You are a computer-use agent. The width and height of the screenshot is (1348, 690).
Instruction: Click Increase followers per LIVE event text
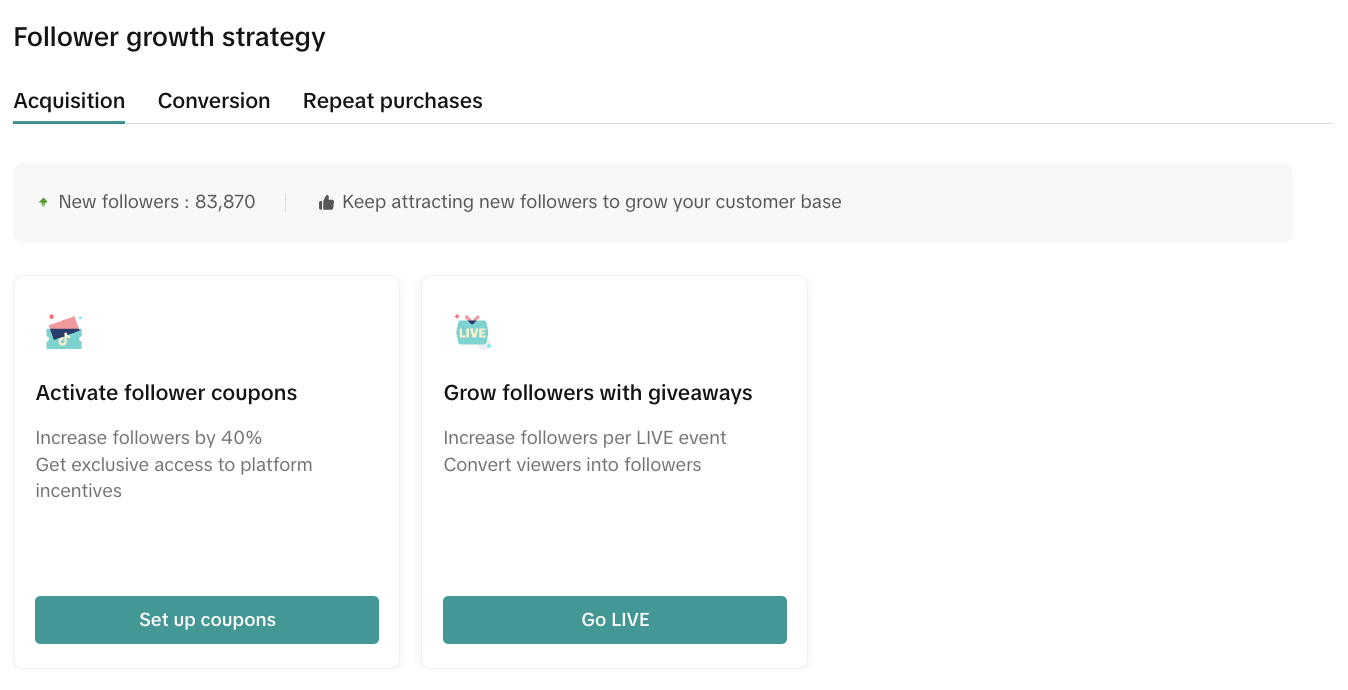tap(585, 438)
